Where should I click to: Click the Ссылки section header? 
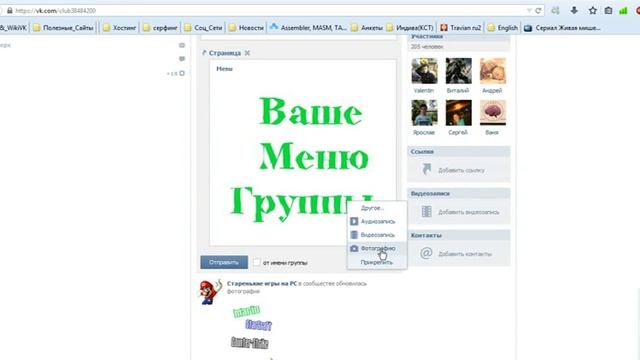pyautogui.click(x=459, y=151)
